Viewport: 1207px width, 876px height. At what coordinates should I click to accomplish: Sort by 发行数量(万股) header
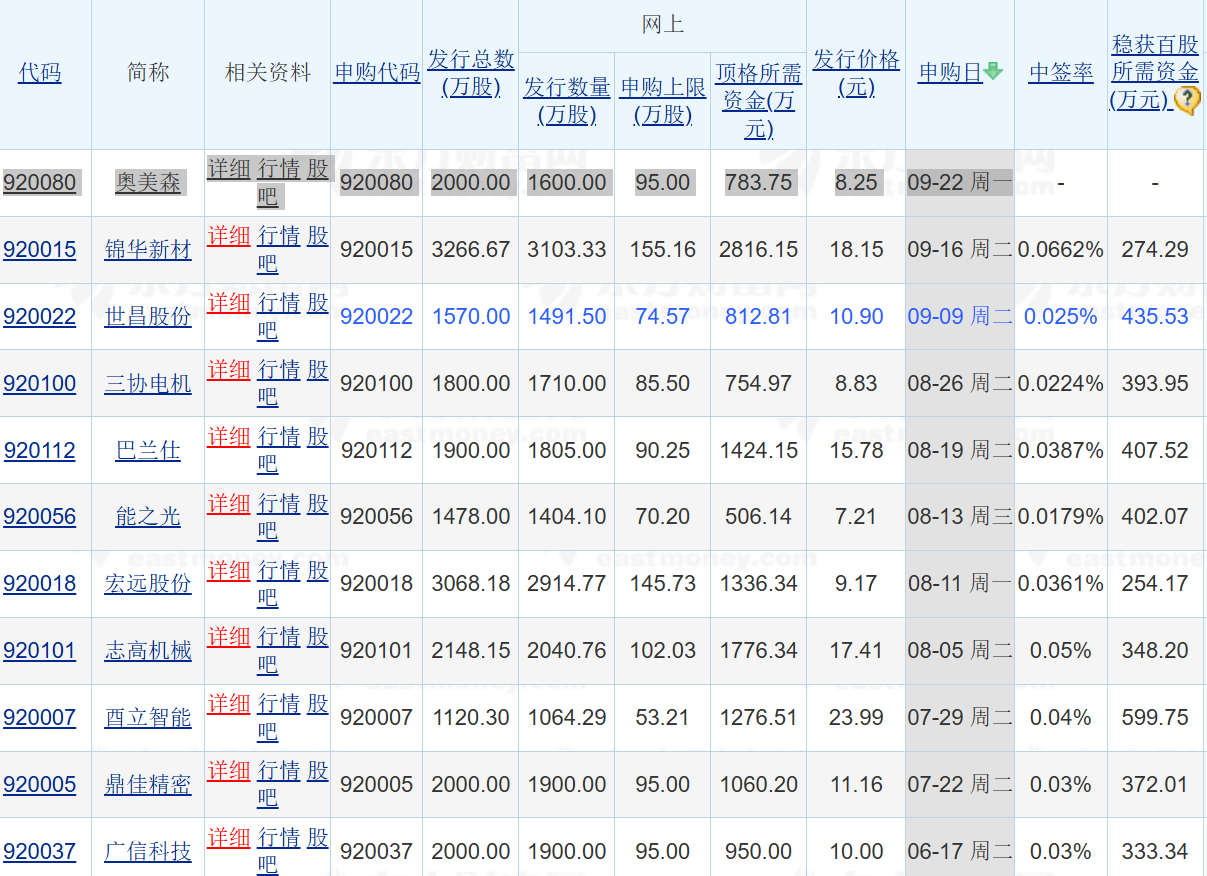(567, 101)
